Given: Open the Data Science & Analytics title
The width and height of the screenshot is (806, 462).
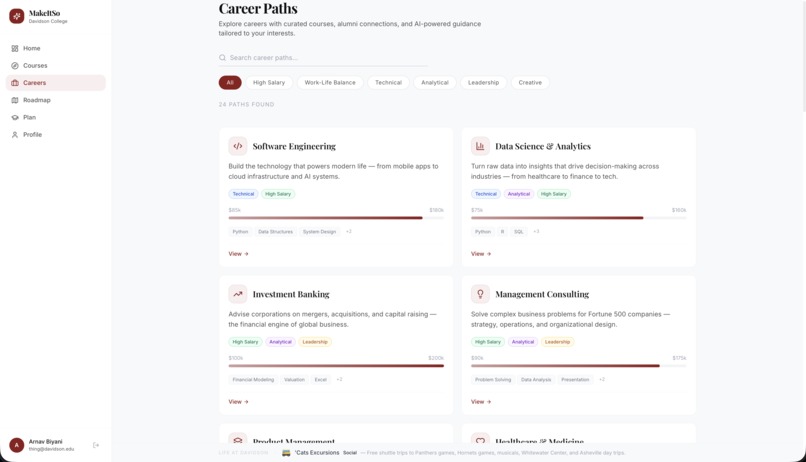Looking at the screenshot, I should (x=543, y=146).
